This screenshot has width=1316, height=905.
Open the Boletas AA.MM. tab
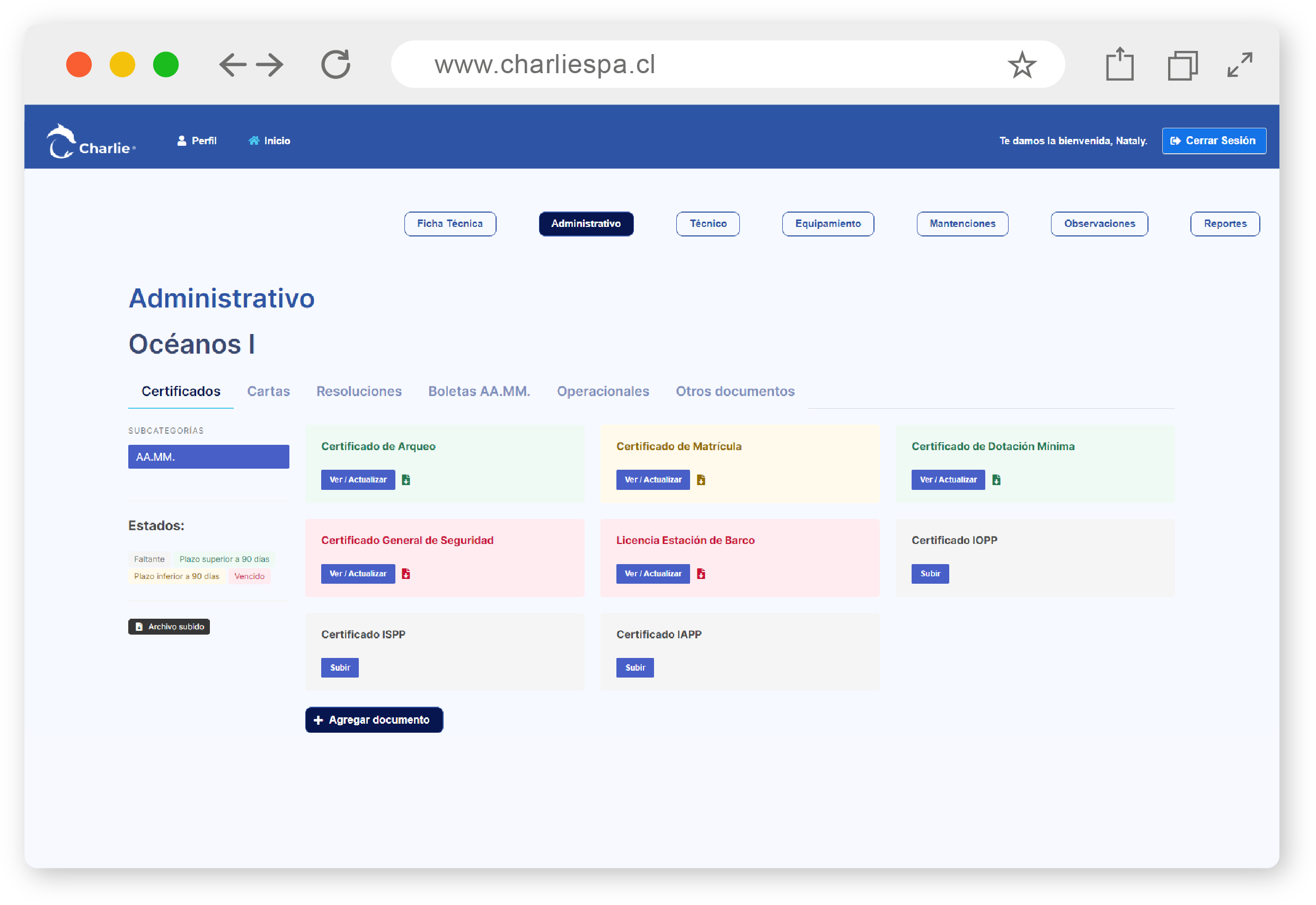tap(479, 391)
